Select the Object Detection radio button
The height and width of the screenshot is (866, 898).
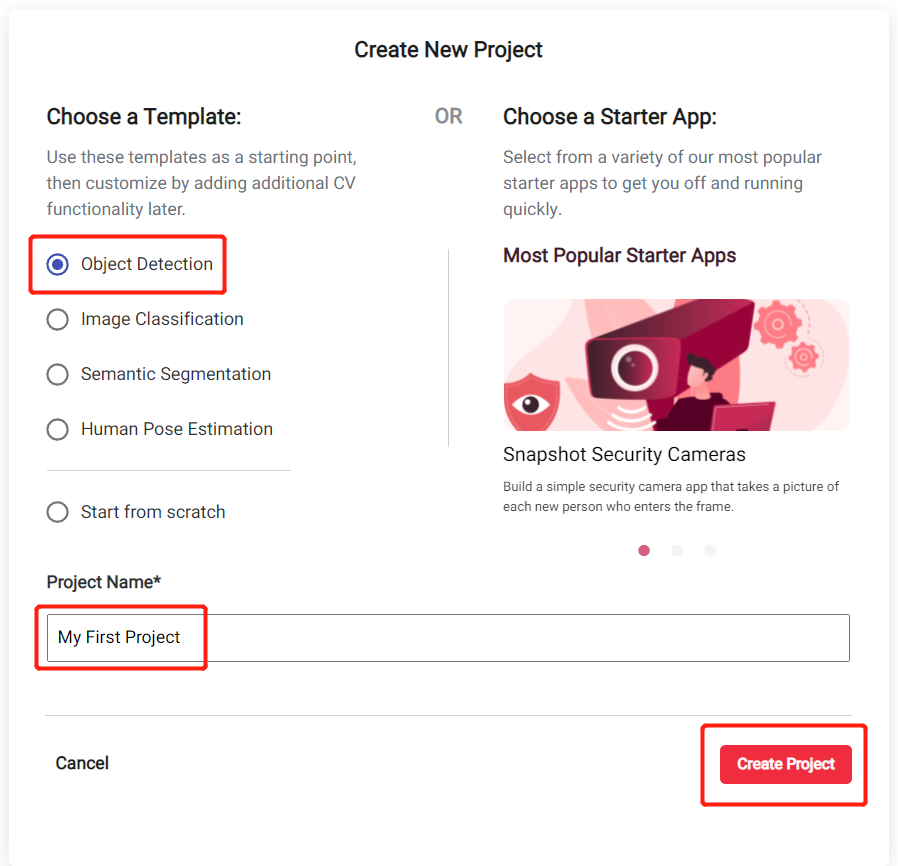[x=57, y=264]
